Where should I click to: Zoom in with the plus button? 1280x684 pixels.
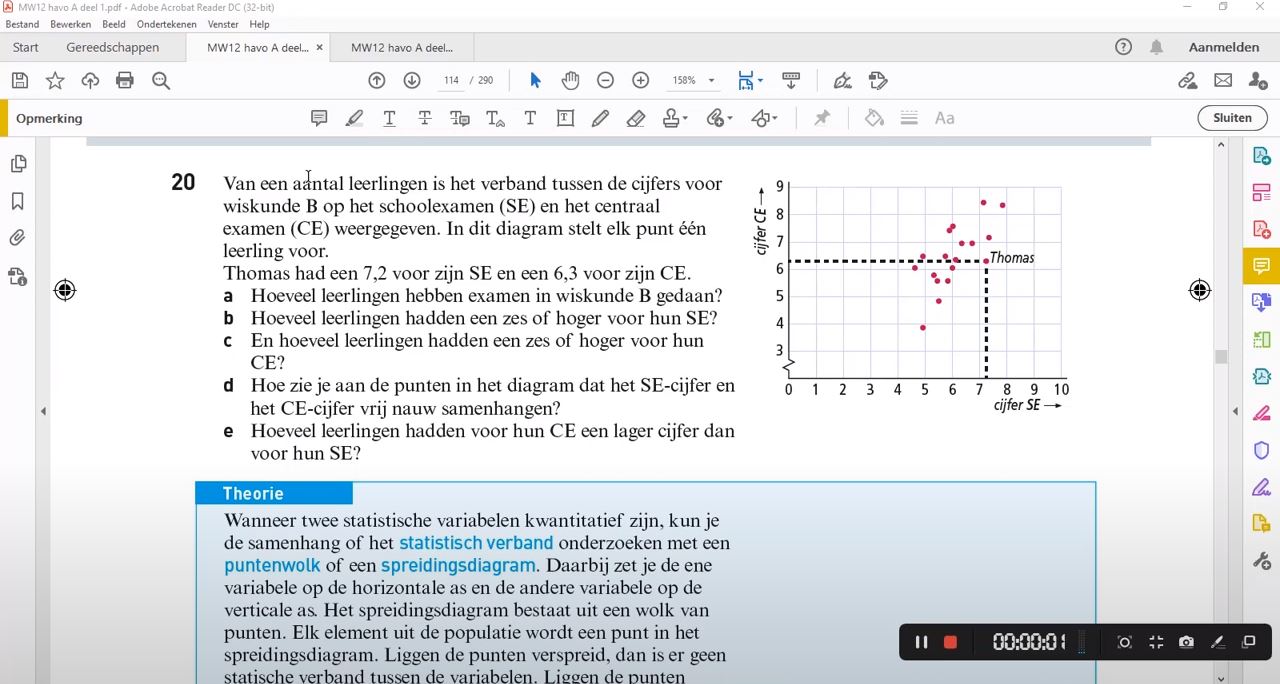pyautogui.click(x=641, y=81)
